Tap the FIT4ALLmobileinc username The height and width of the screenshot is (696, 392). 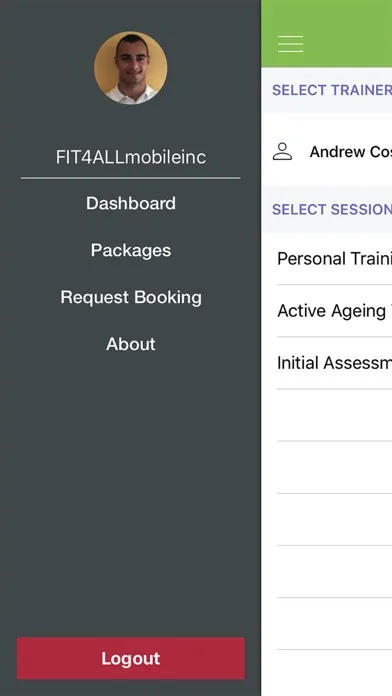point(131,157)
